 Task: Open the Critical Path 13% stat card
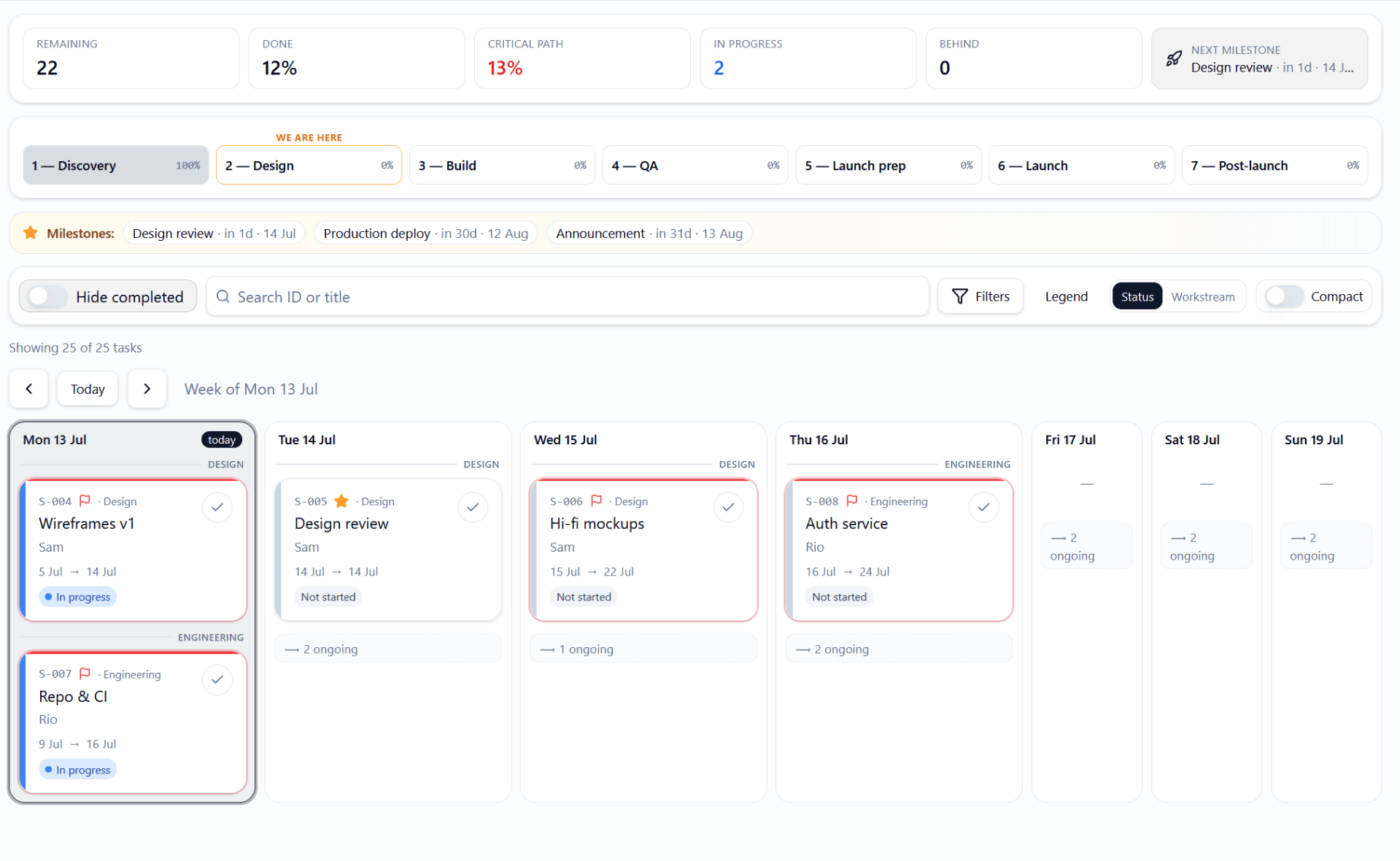(x=582, y=58)
